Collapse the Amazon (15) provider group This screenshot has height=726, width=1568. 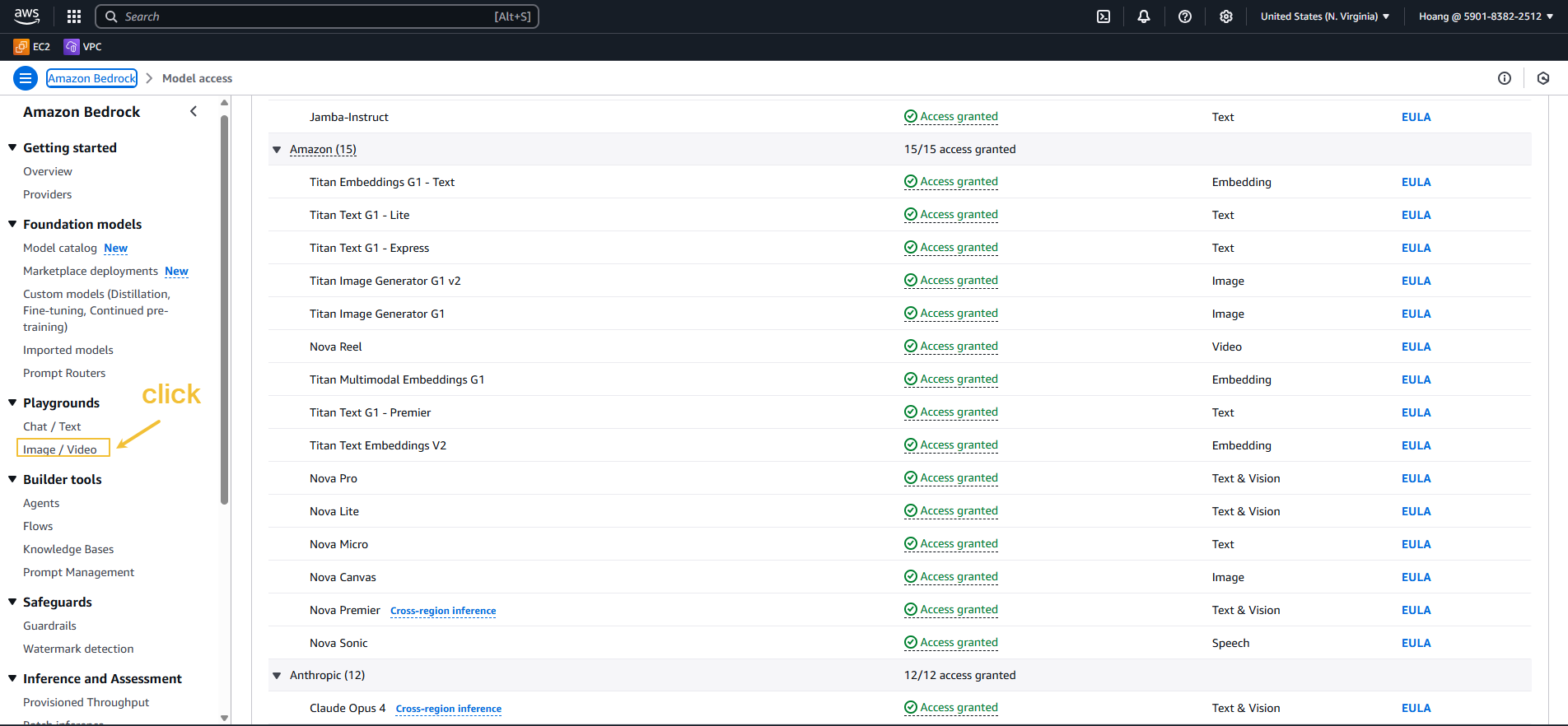277,150
